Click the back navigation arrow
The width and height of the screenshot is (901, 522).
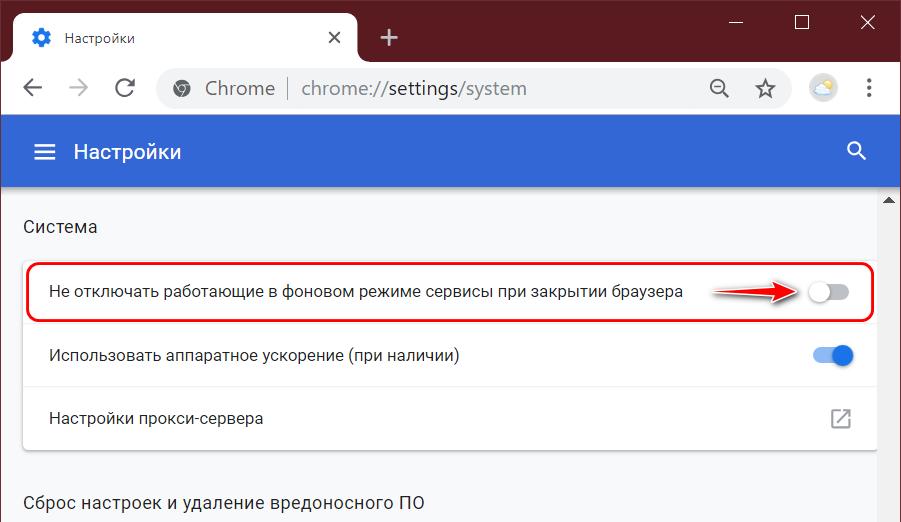(x=32, y=88)
